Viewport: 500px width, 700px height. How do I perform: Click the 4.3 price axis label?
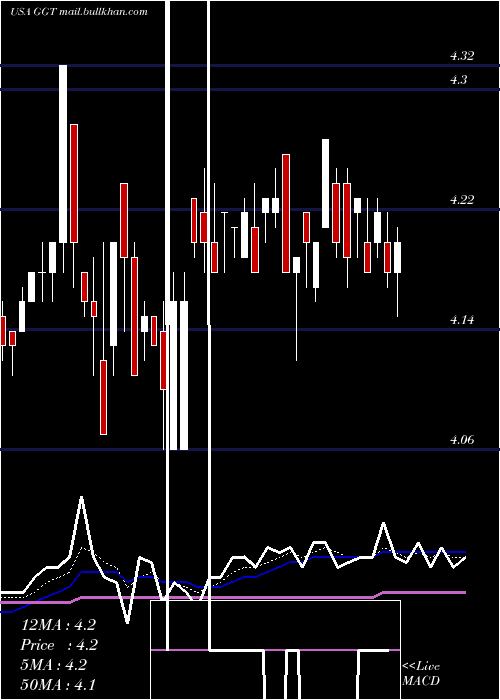tap(458, 80)
